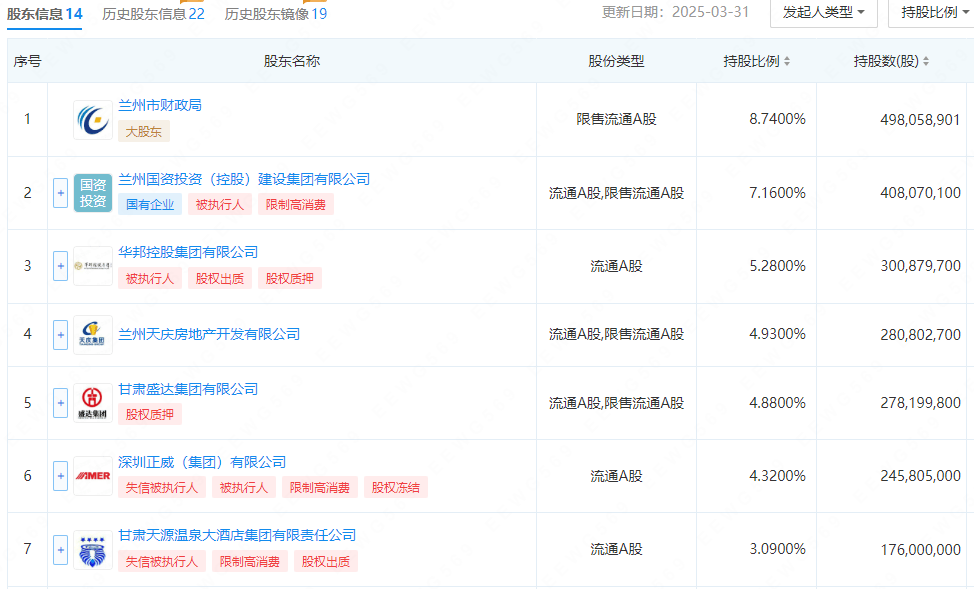Open 兰州市财政局 logo icon
The height and width of the screenshot is (589, 974).
coord(93,119)
